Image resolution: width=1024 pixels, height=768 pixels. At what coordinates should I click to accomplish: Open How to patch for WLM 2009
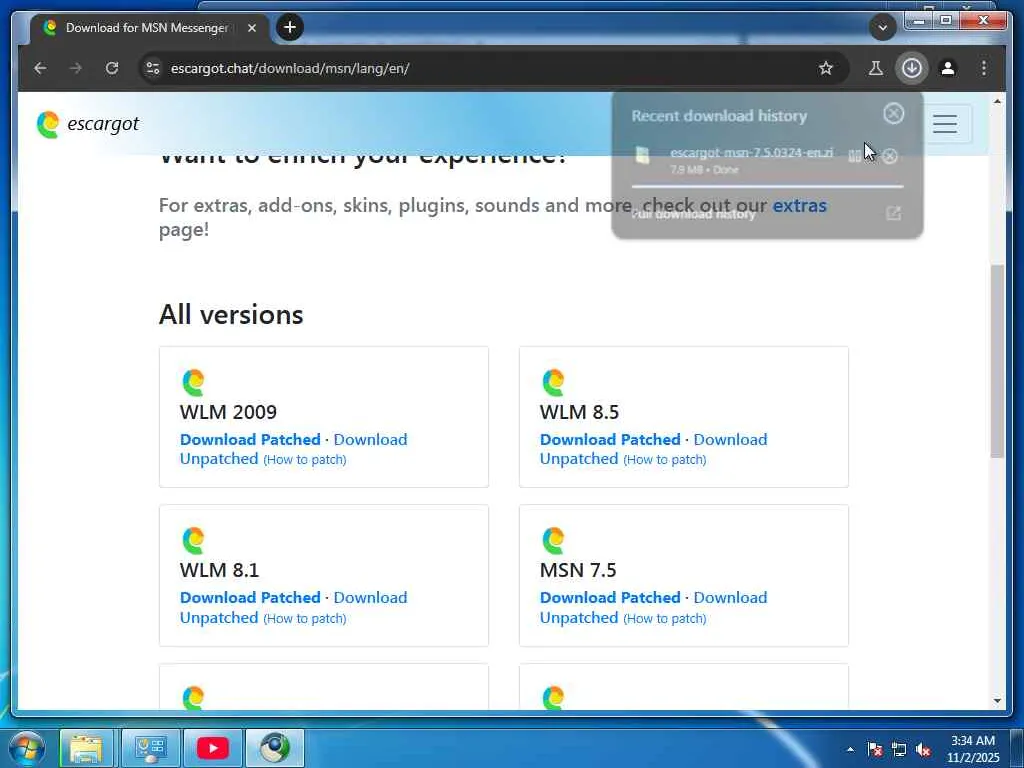[305, 460]
